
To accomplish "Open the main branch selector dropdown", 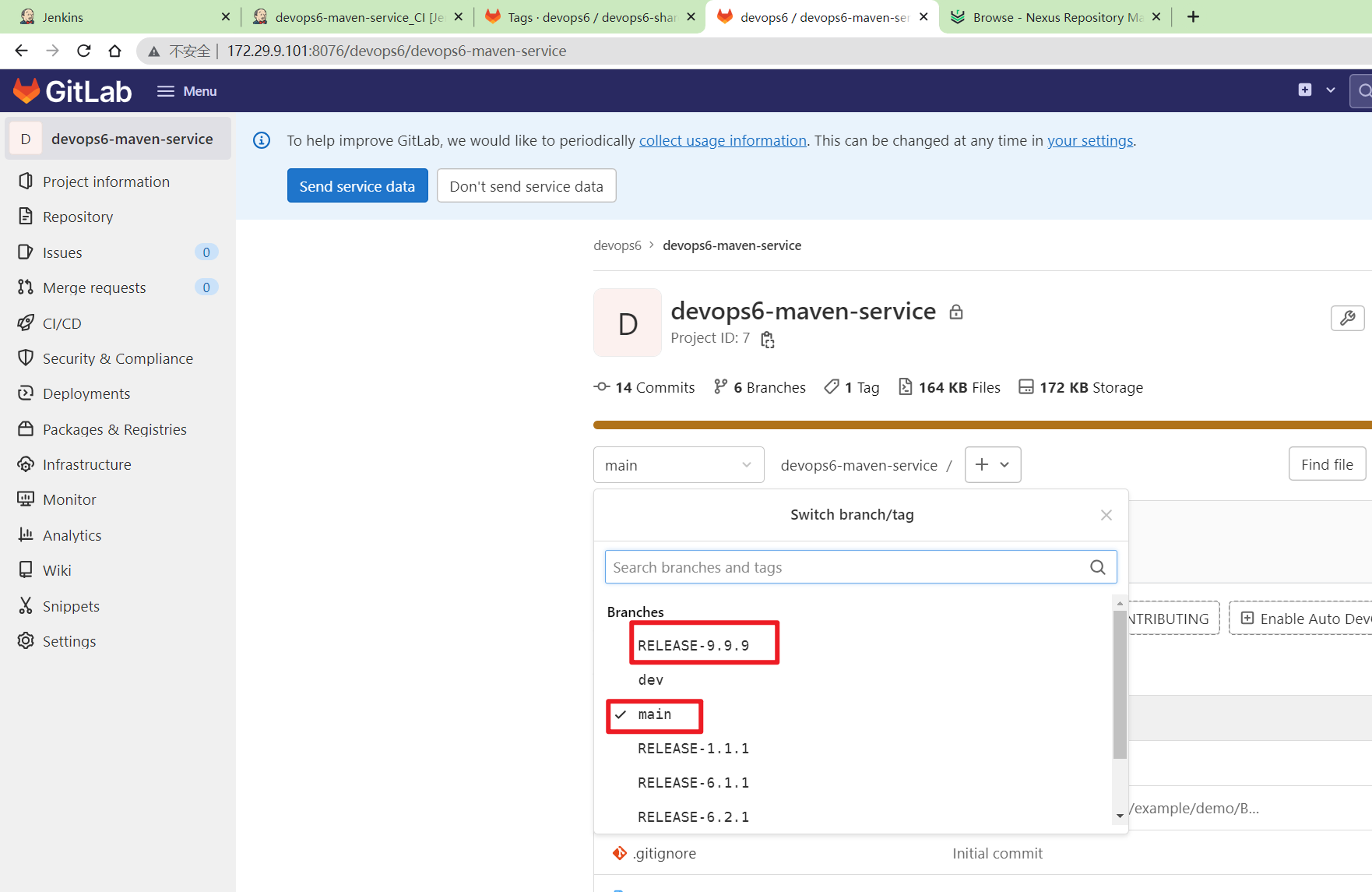I will click(x=679, y=465).
